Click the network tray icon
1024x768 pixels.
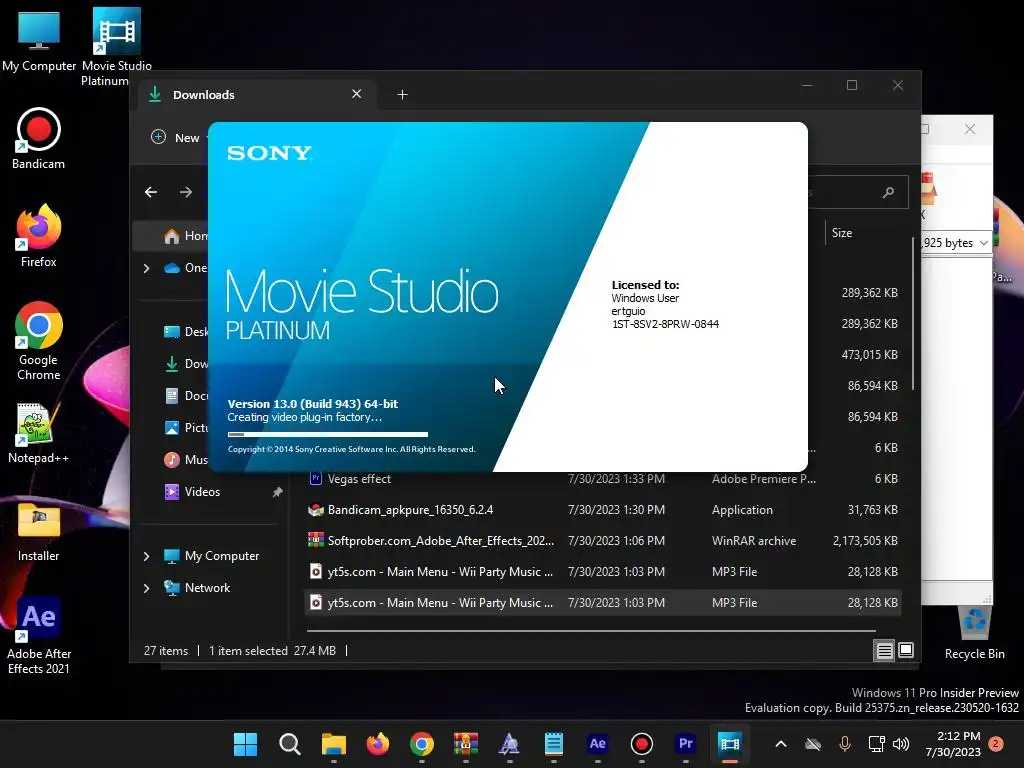click(x=876, y=744)
